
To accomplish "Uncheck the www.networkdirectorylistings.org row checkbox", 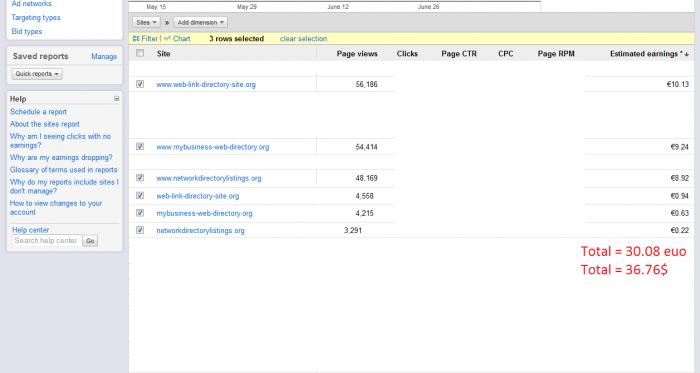I will click(140, 178).
